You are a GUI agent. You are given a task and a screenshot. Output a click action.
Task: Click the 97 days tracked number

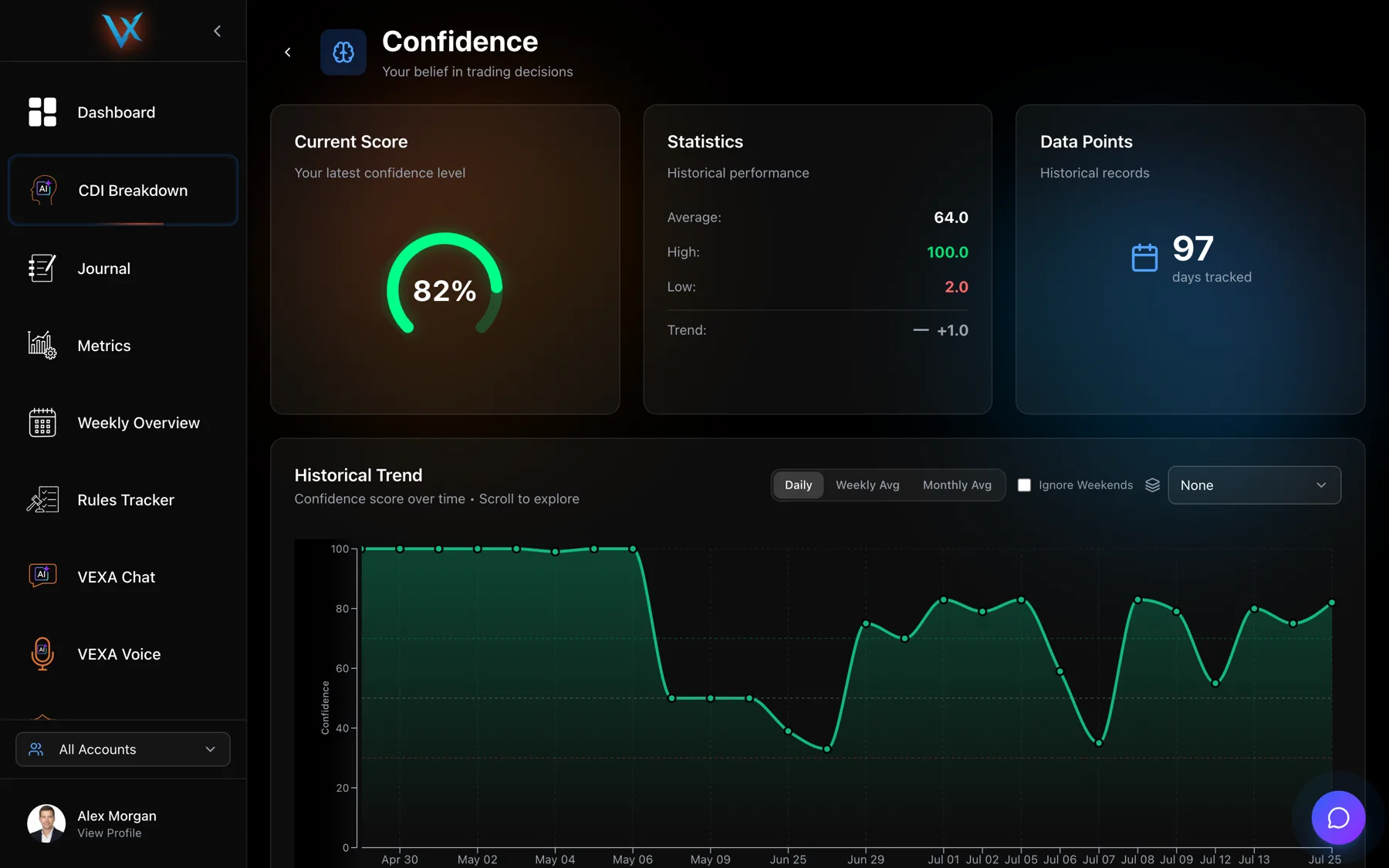click(1193, 248)
